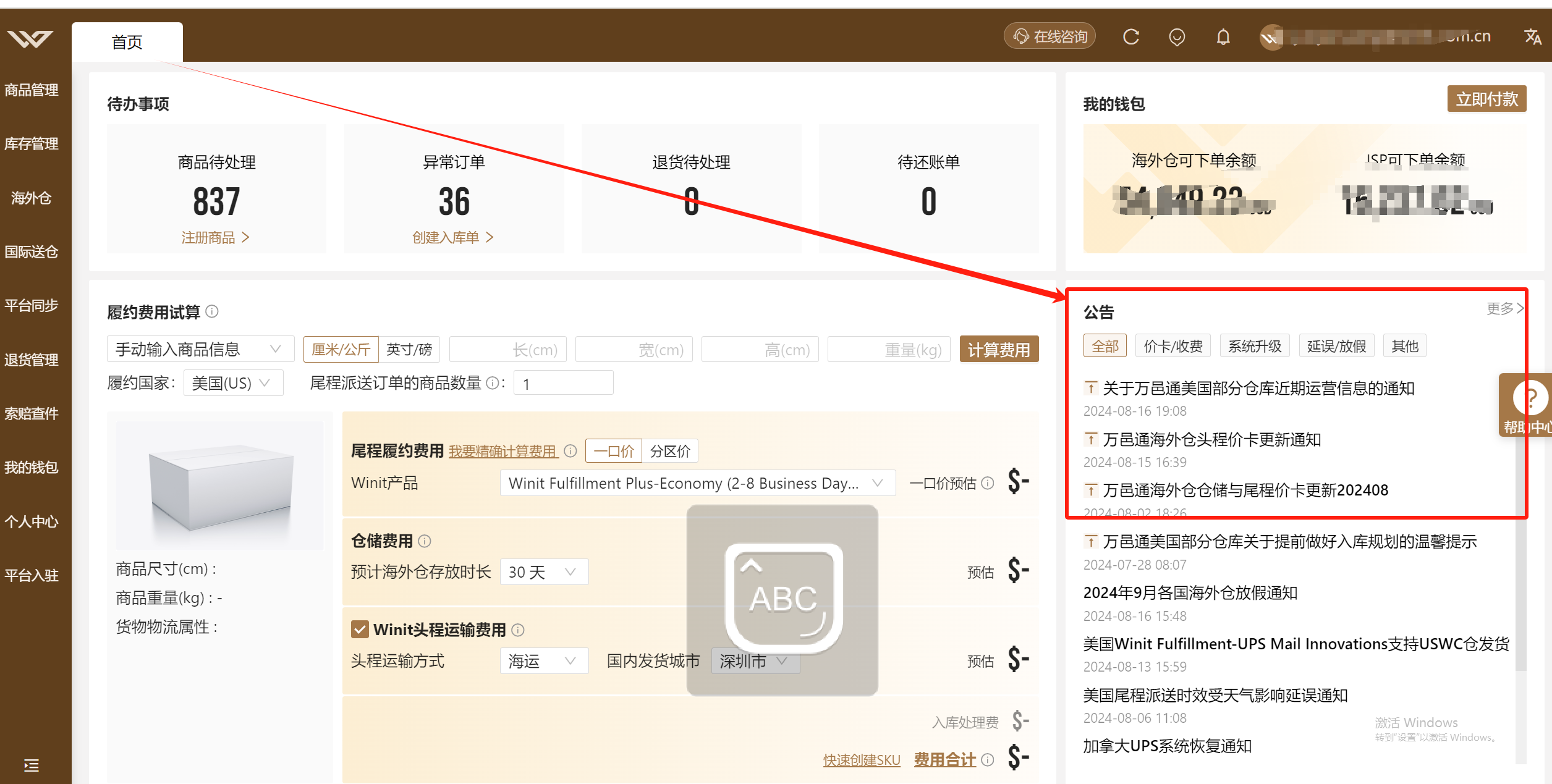Screen dimensions: 1552x784
Task: Open 海外仓 sidebar menu
Action: click(32, 198)
